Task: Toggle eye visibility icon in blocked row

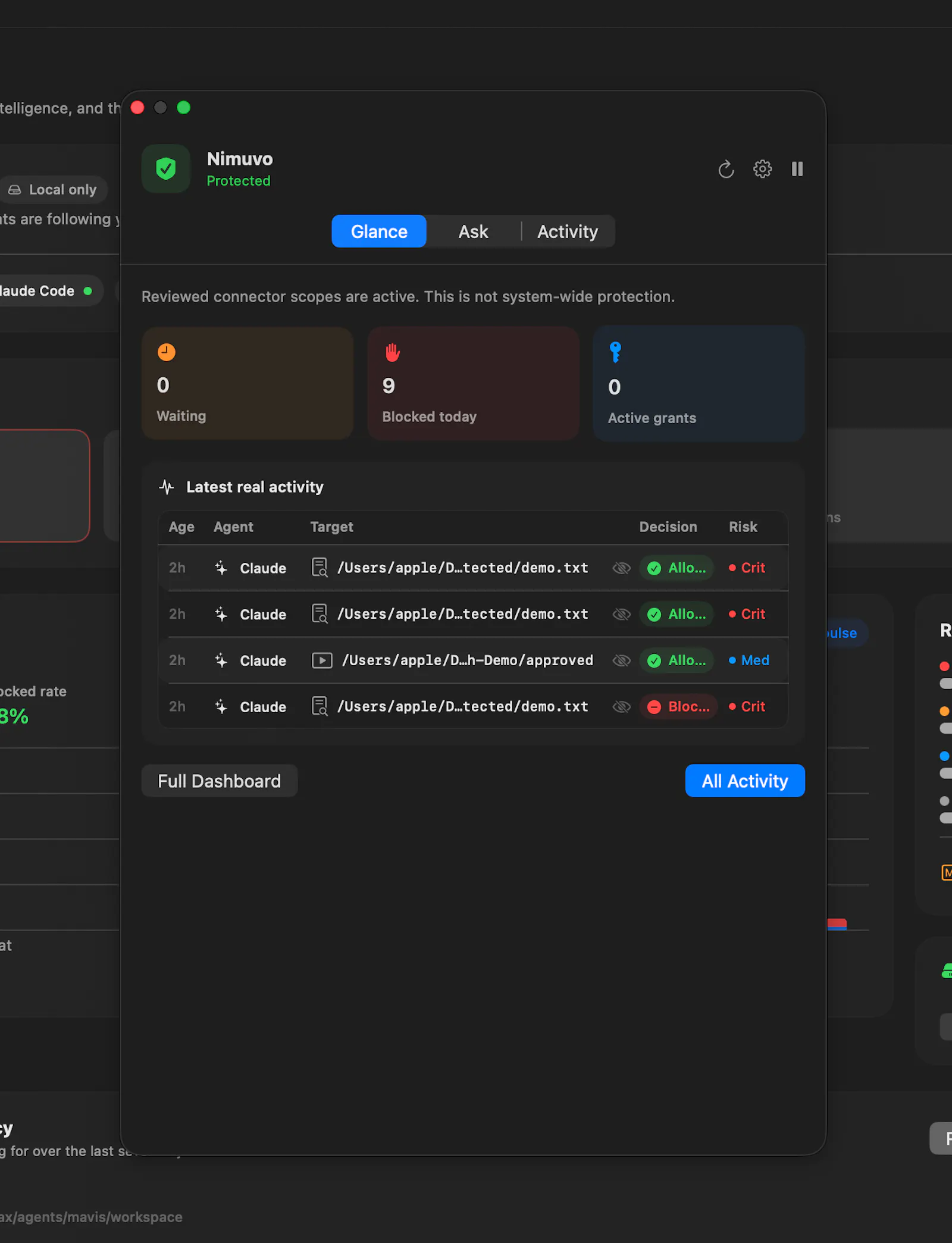Action: [621, 707]
